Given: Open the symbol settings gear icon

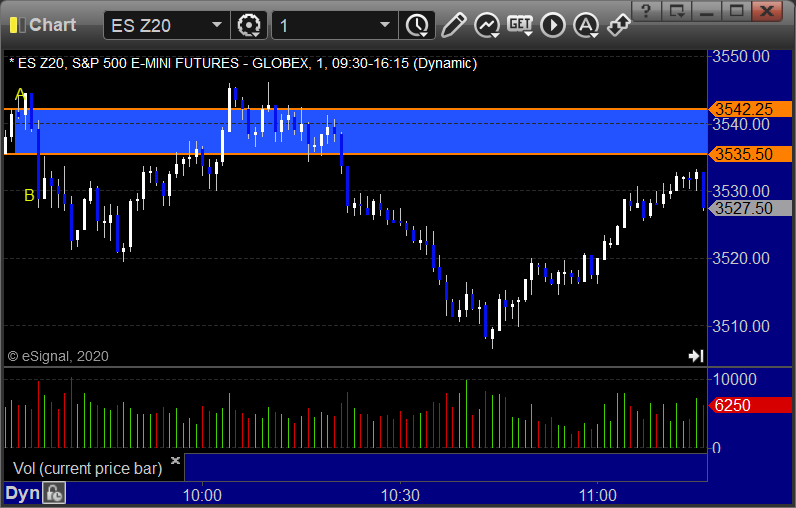Looking at the screenshot, I should point(249,25).
